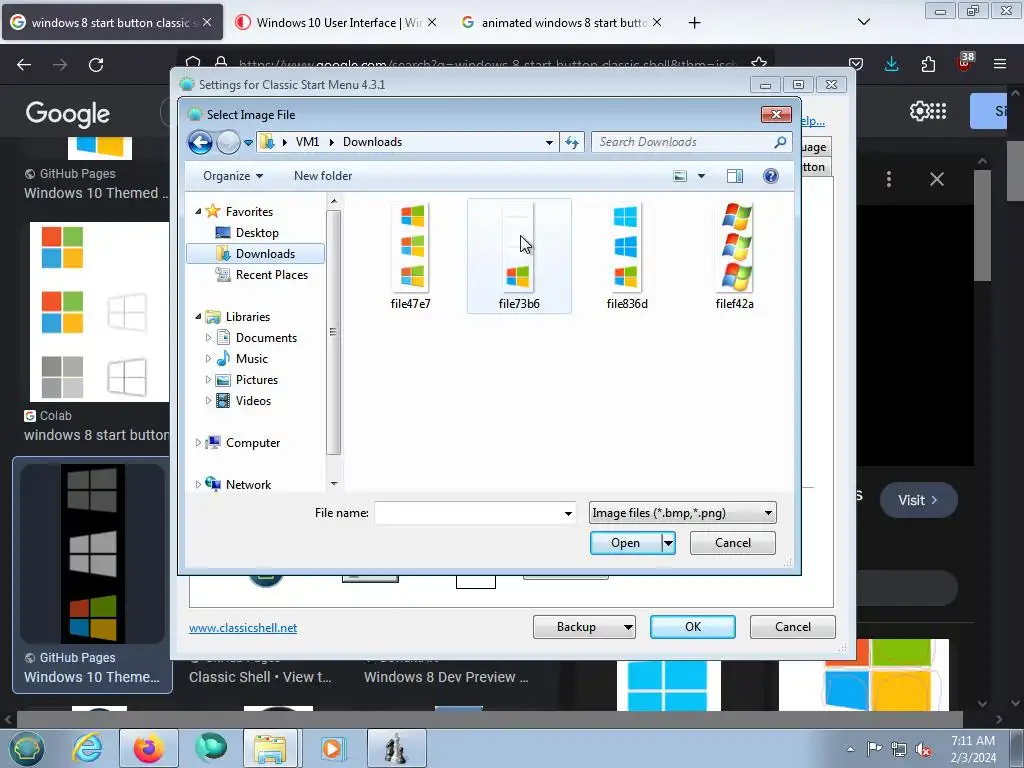
Task: Click the File name input field
Action: coord(475,513)
